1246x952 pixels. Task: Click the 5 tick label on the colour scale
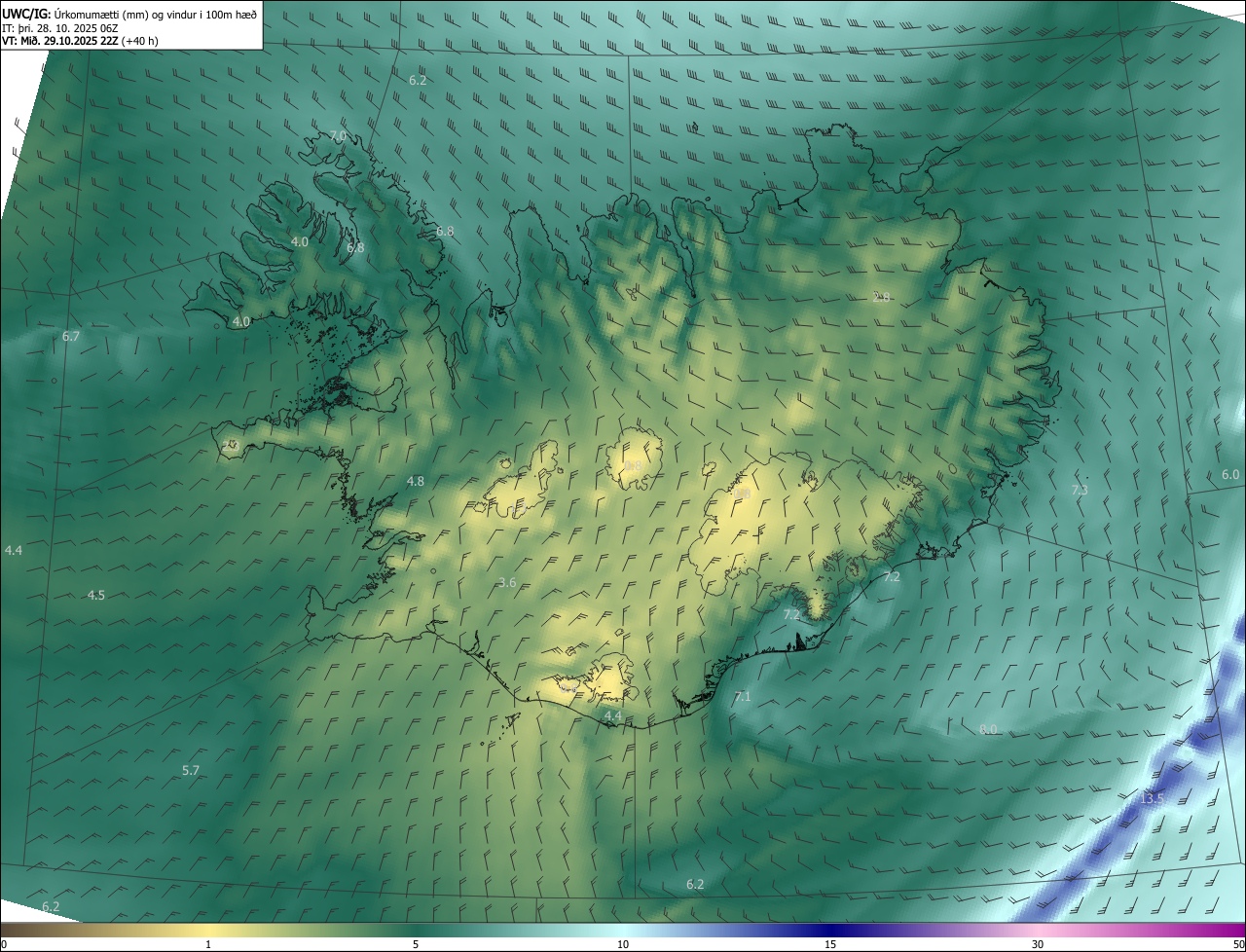416,944
